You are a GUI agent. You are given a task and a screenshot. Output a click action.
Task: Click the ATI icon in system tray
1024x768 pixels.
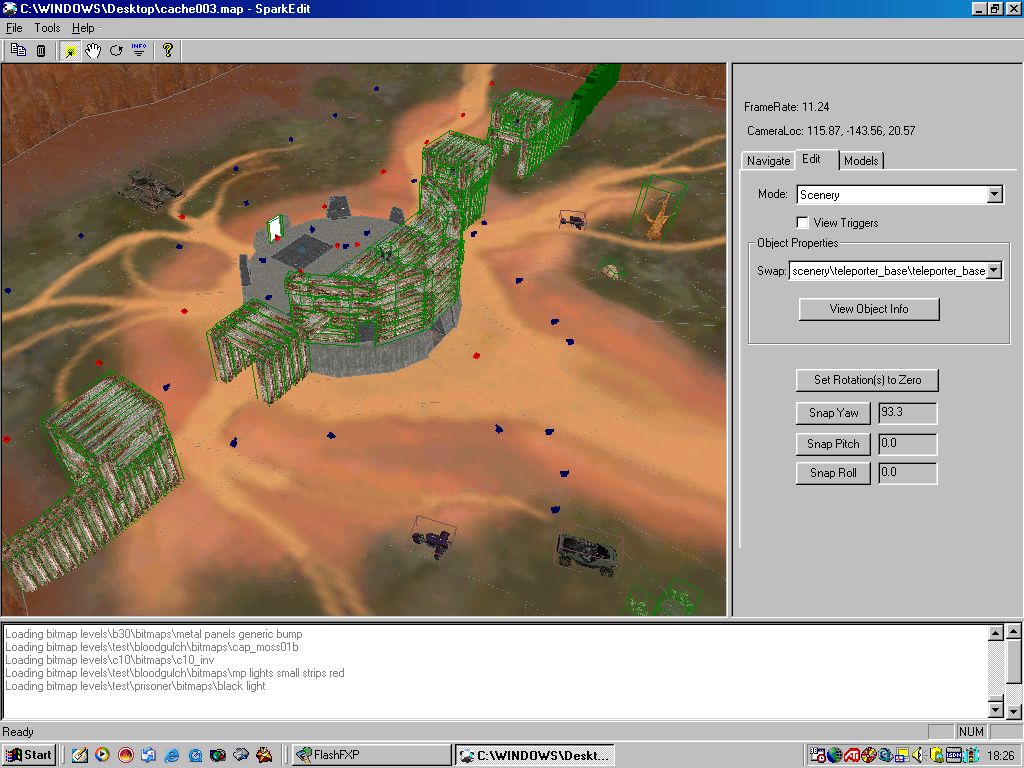click(852, 755)
